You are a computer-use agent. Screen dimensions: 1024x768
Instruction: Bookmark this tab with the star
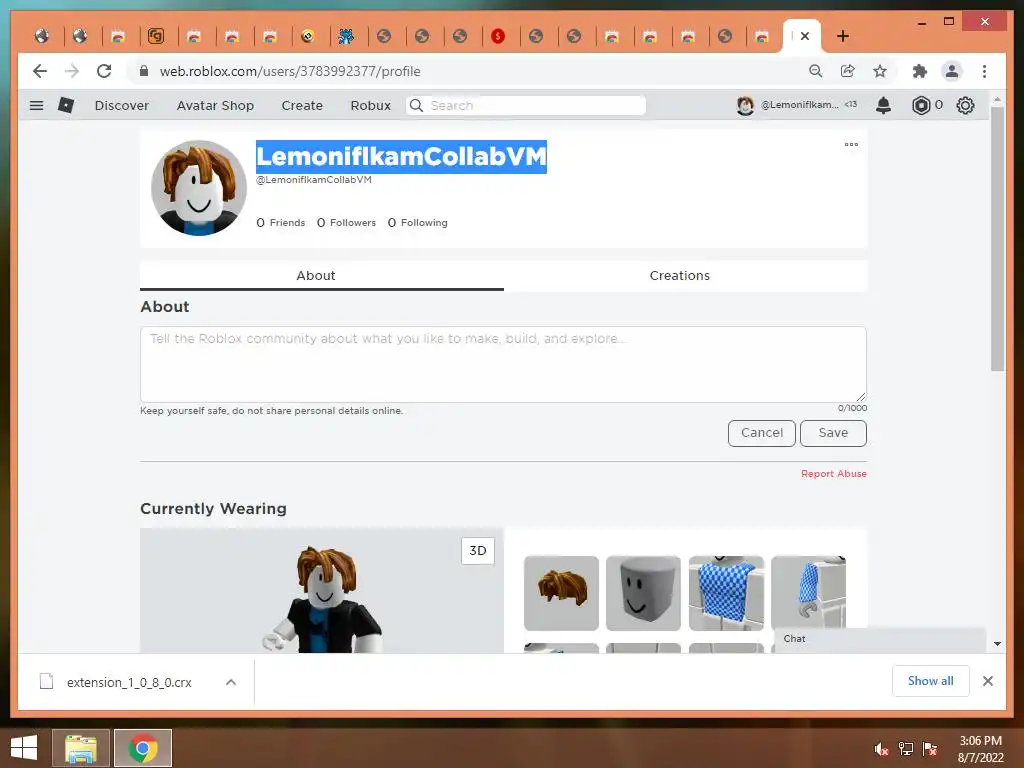[880, 71]
